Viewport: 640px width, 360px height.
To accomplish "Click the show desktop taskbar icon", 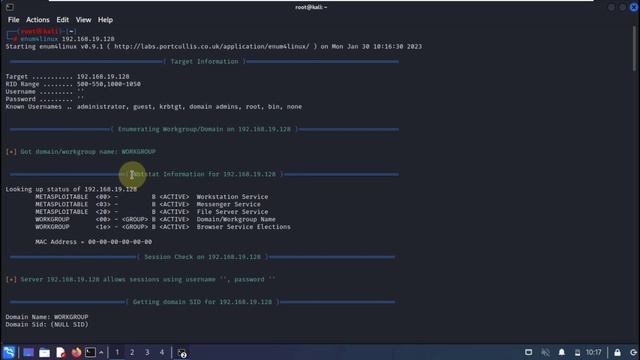I will 29,352.
